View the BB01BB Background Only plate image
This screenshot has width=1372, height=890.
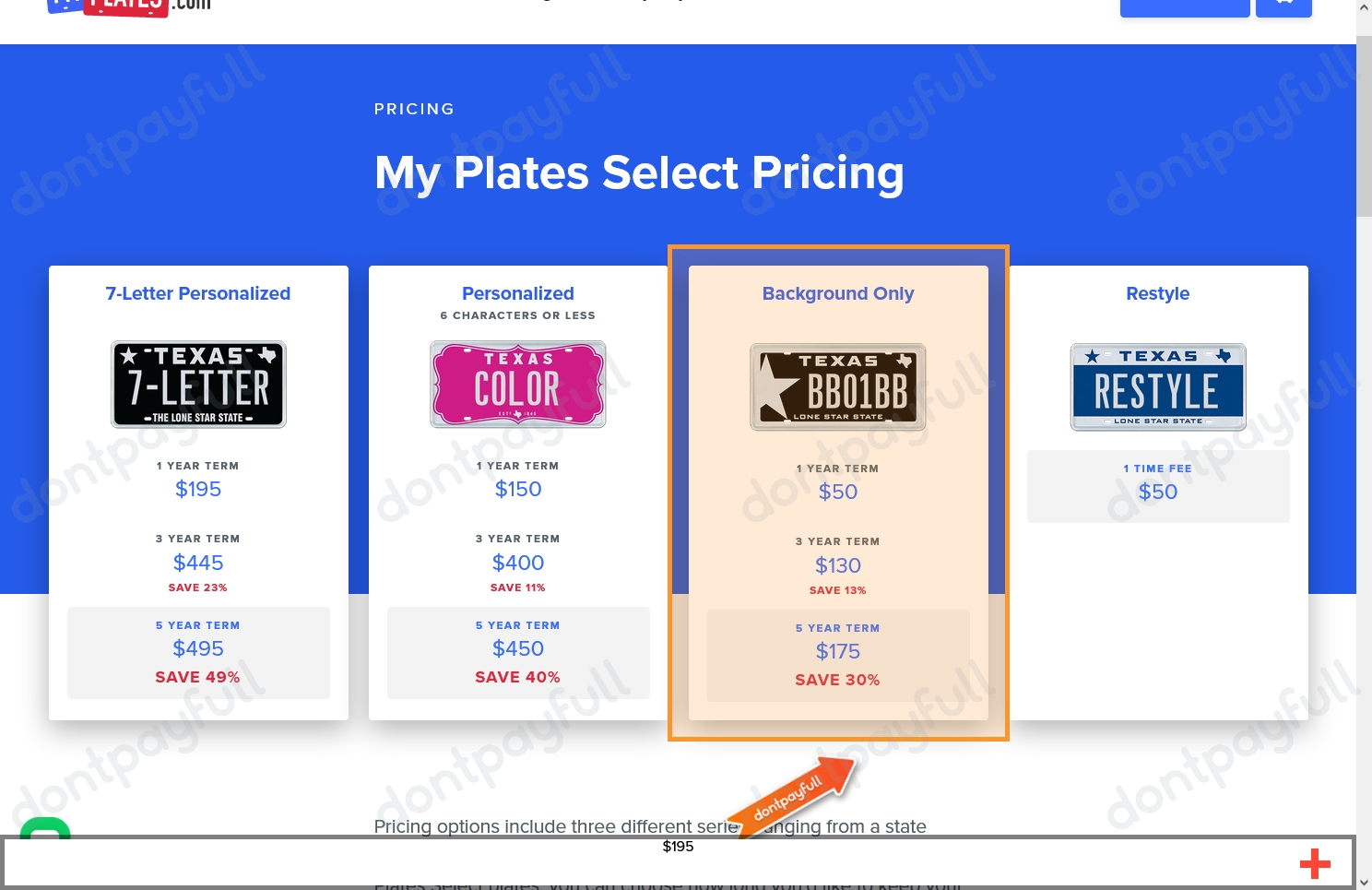(837, 386)
